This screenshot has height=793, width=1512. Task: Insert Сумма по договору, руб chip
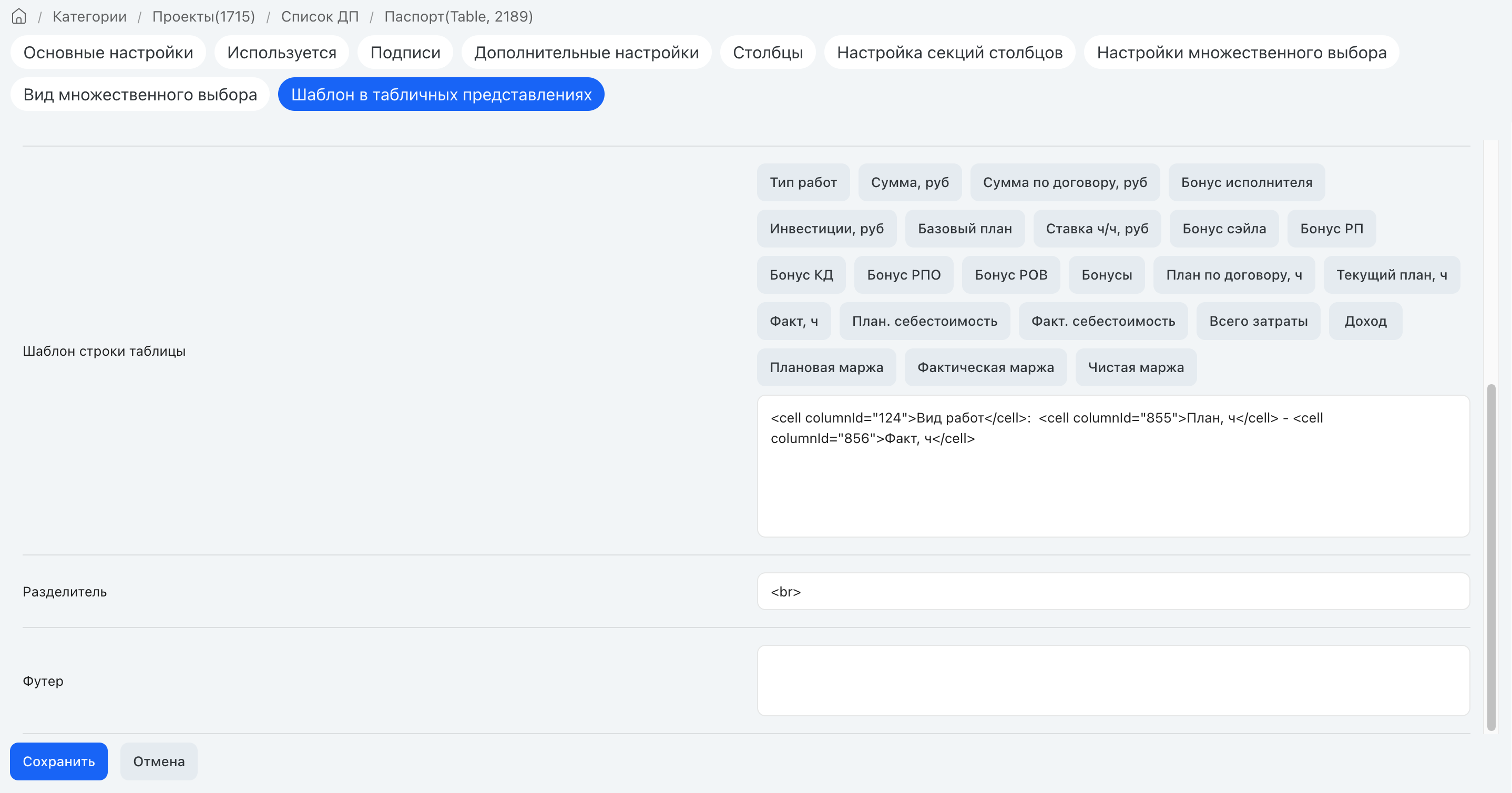pos(1065,182)
